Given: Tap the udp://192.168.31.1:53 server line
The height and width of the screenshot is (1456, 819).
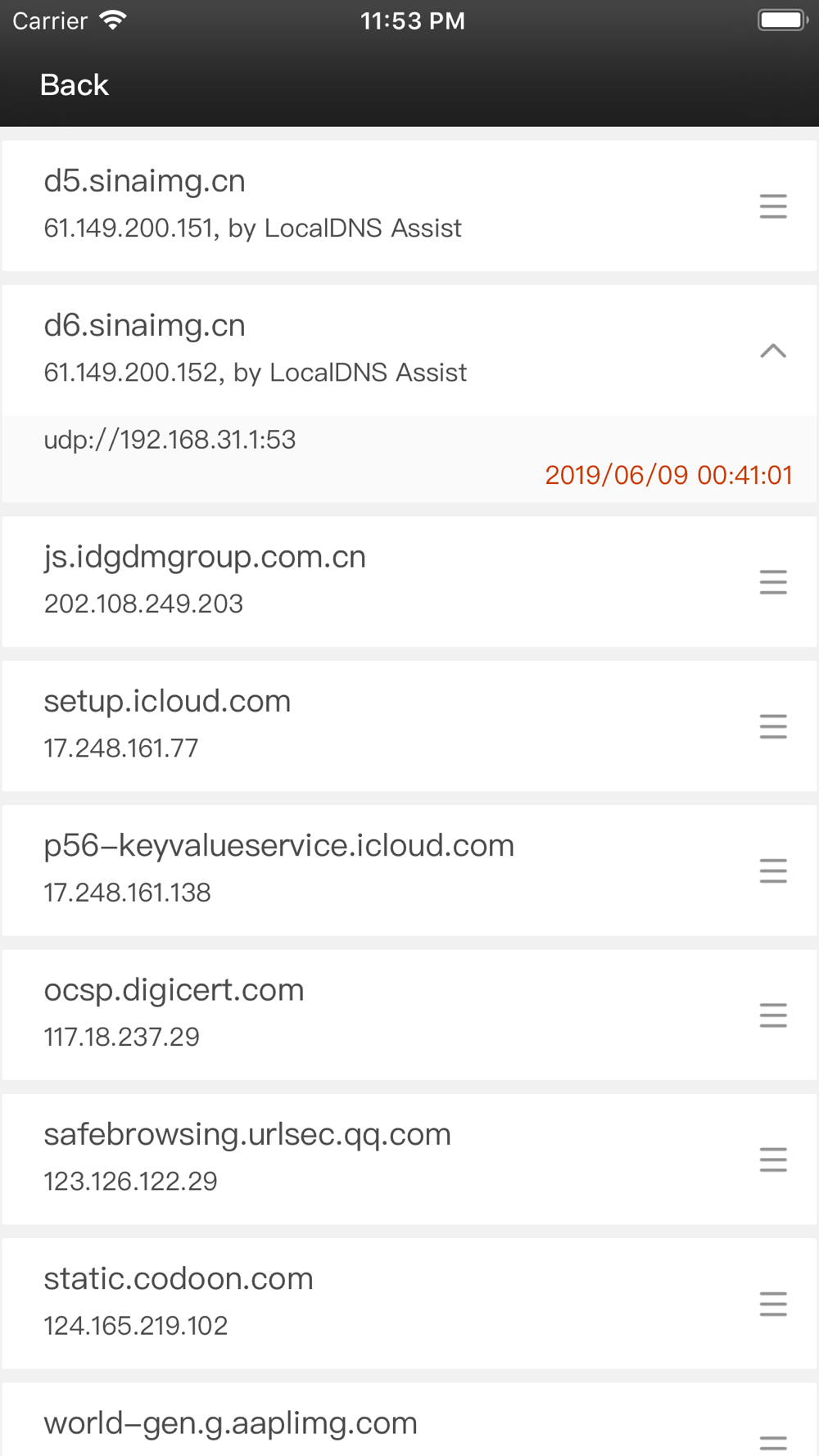Looking at the screenshot, I should (x=170, y=440).
